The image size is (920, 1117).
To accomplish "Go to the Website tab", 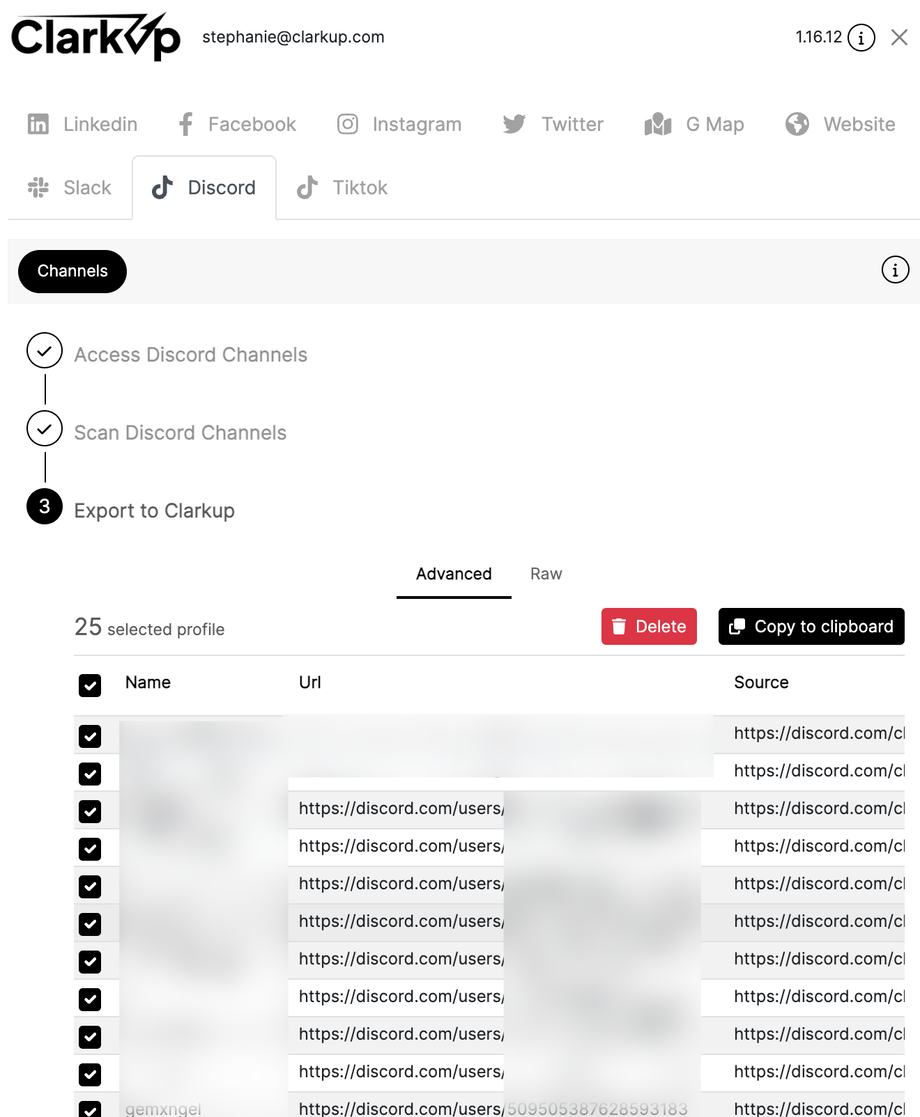I will (x=840, y=124).
